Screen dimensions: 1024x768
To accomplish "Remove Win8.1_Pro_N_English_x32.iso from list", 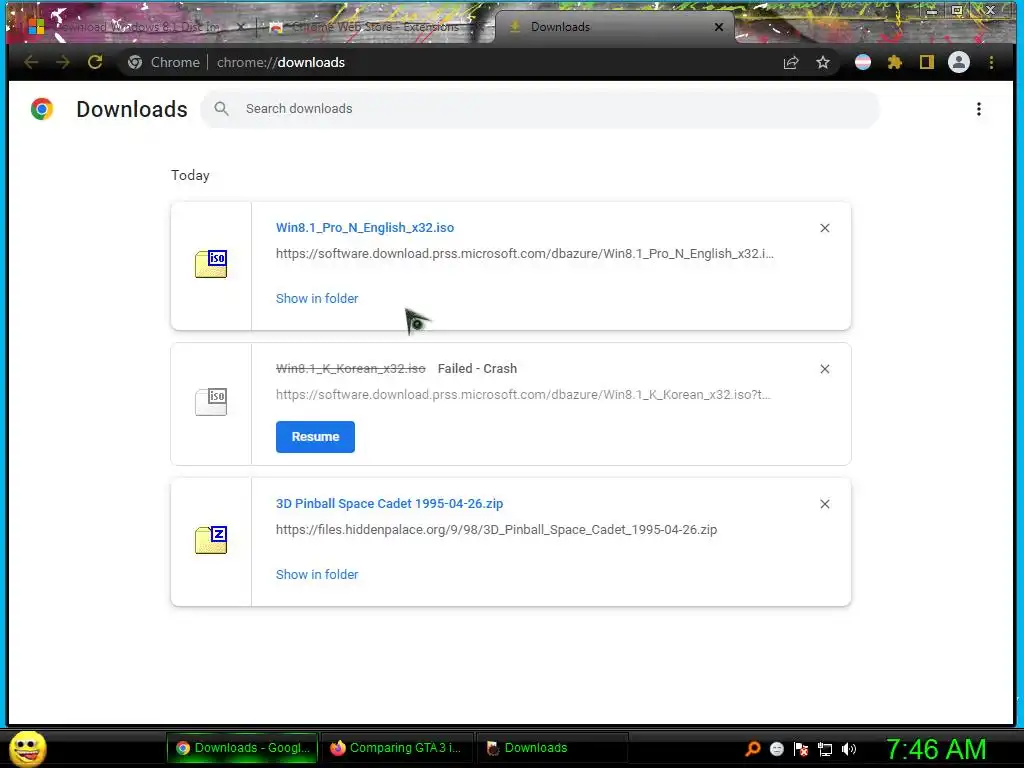I will (x=824, y=228).
